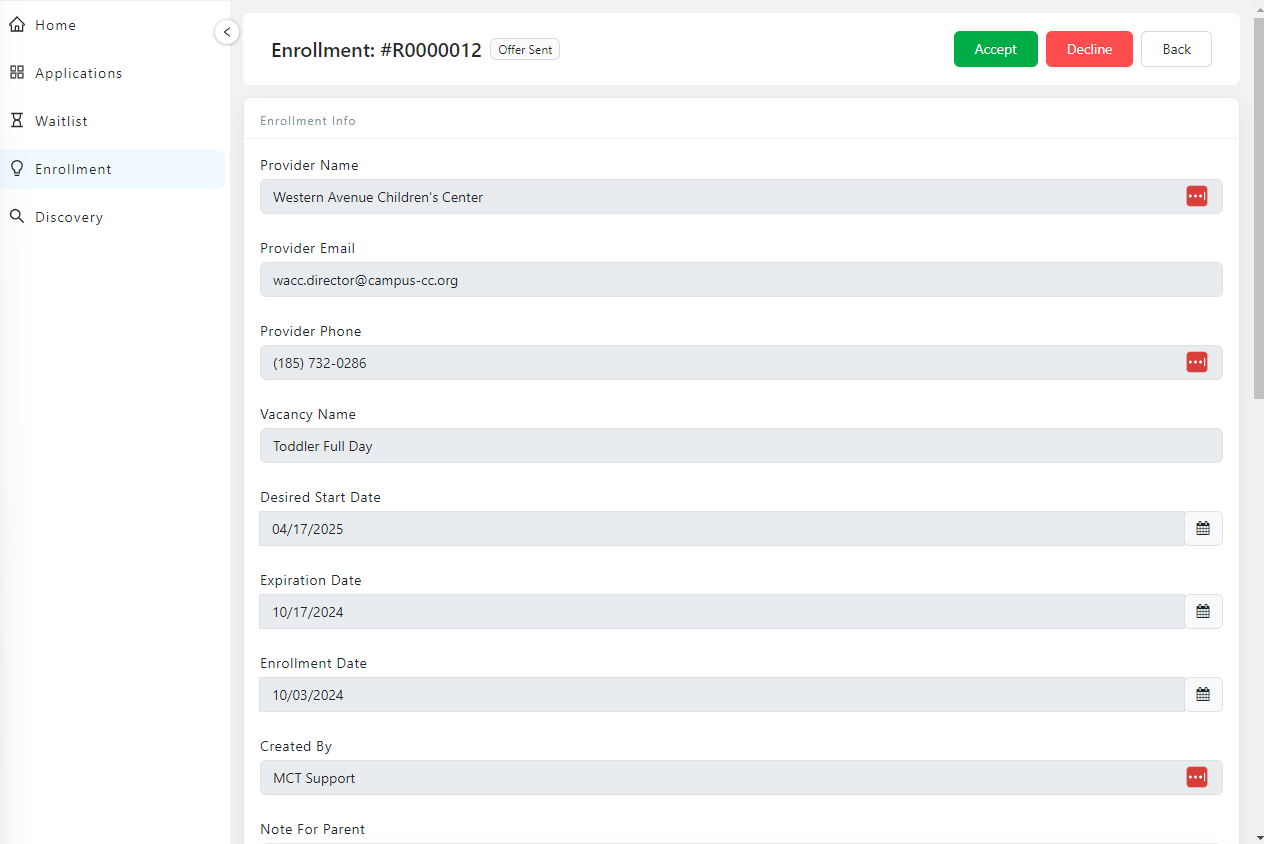Image resolution: width=1264 pixels, height=844 pixels.
Task: Click the Provider Email field
Action: pyautogui.click(x=741, y=280)
